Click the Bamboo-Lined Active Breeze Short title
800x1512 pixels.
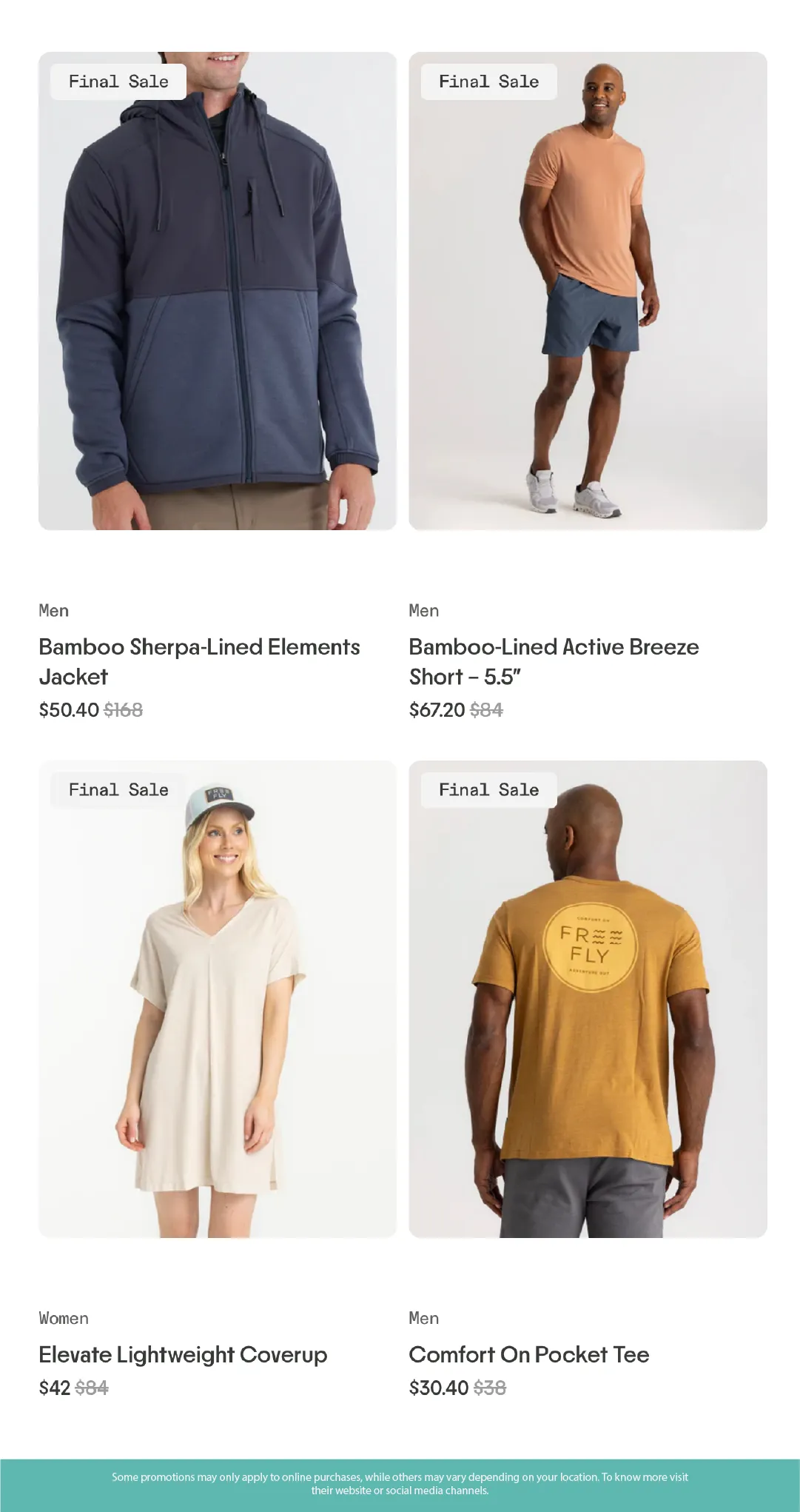(554, 661)
